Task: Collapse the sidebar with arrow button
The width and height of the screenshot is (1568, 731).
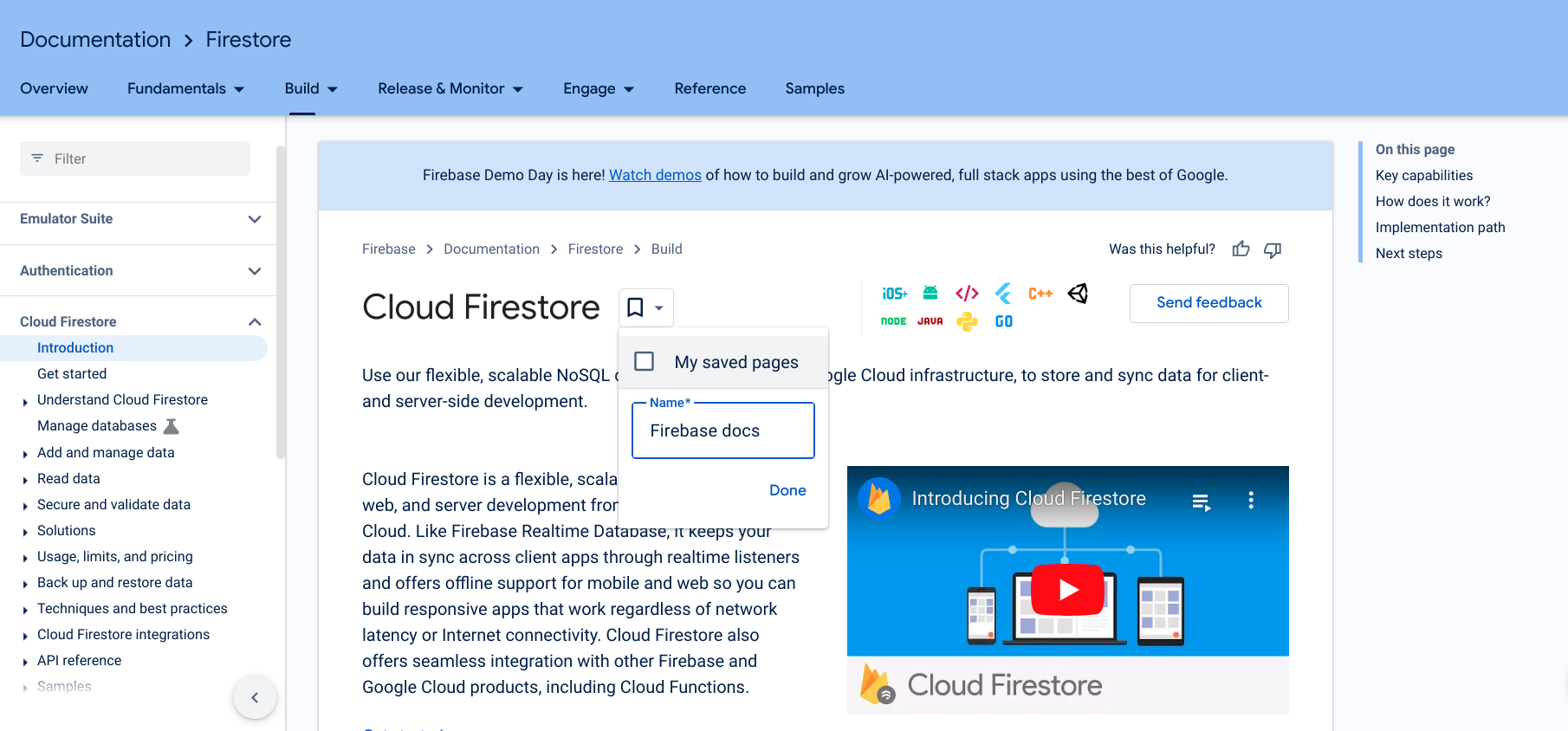Action: (255, 697)
